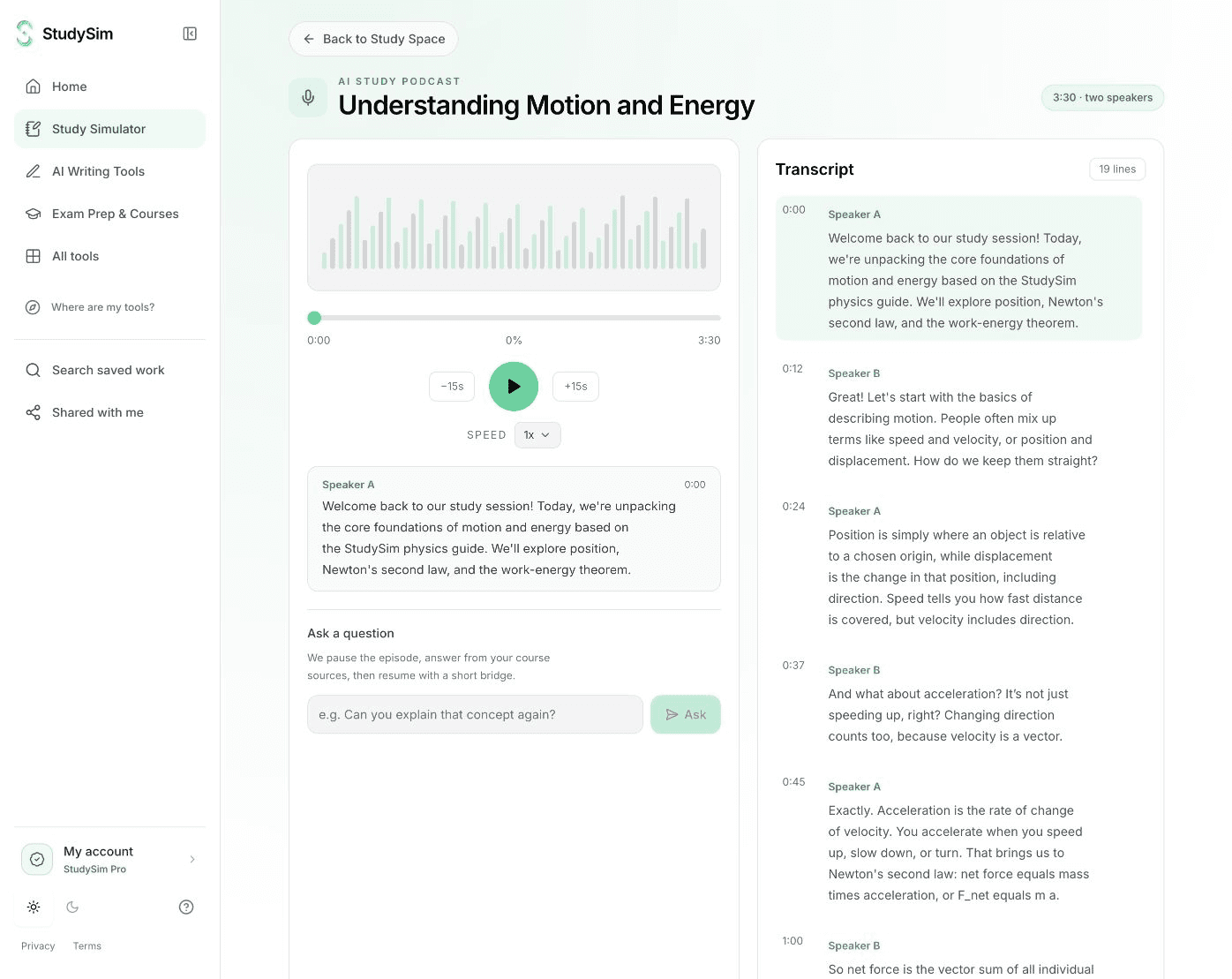This screenshot has width=1232, height=979.
Task: Click the back arrow icon
Action: click(x=309, y=39)
